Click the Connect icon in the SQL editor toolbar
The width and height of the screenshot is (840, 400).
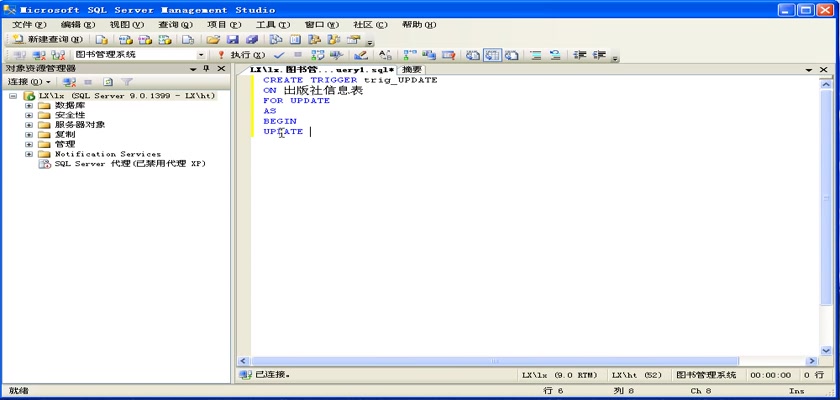19,55
